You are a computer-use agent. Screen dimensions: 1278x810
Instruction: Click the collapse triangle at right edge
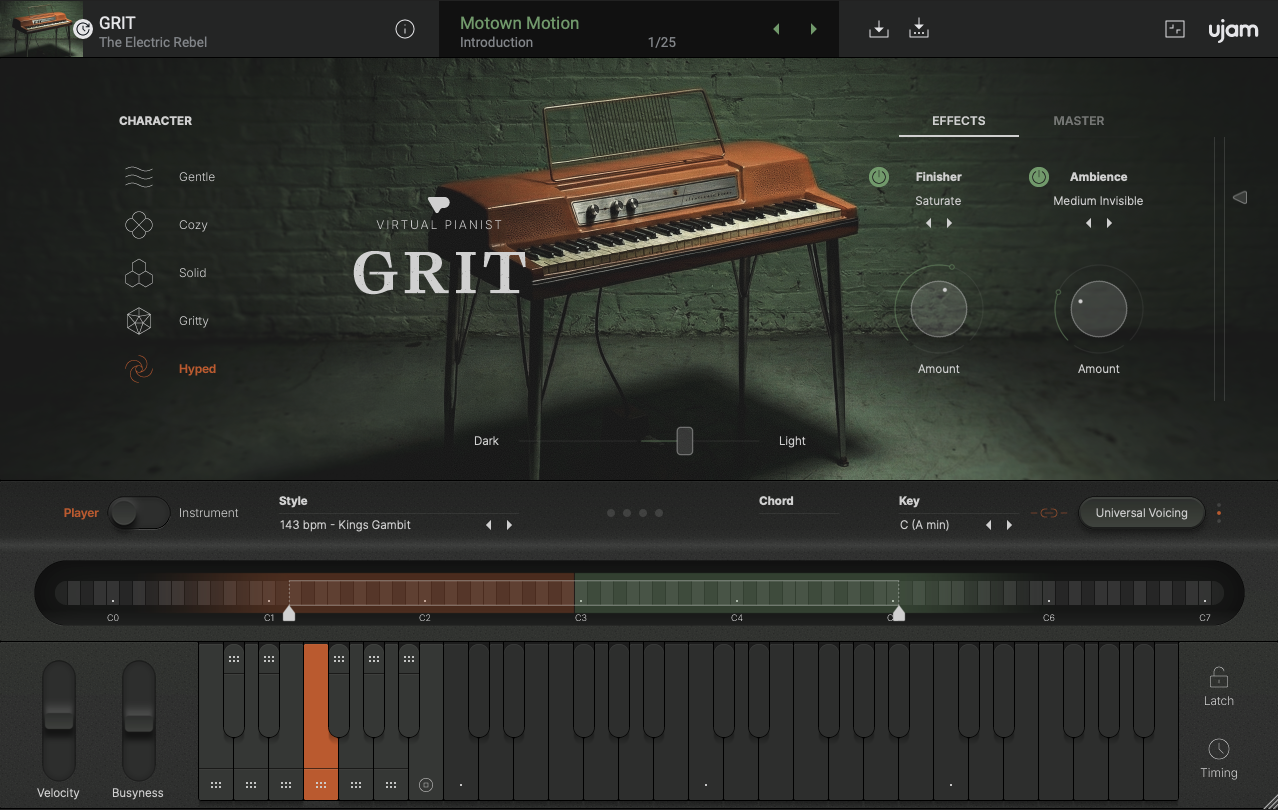[1240, 198]
